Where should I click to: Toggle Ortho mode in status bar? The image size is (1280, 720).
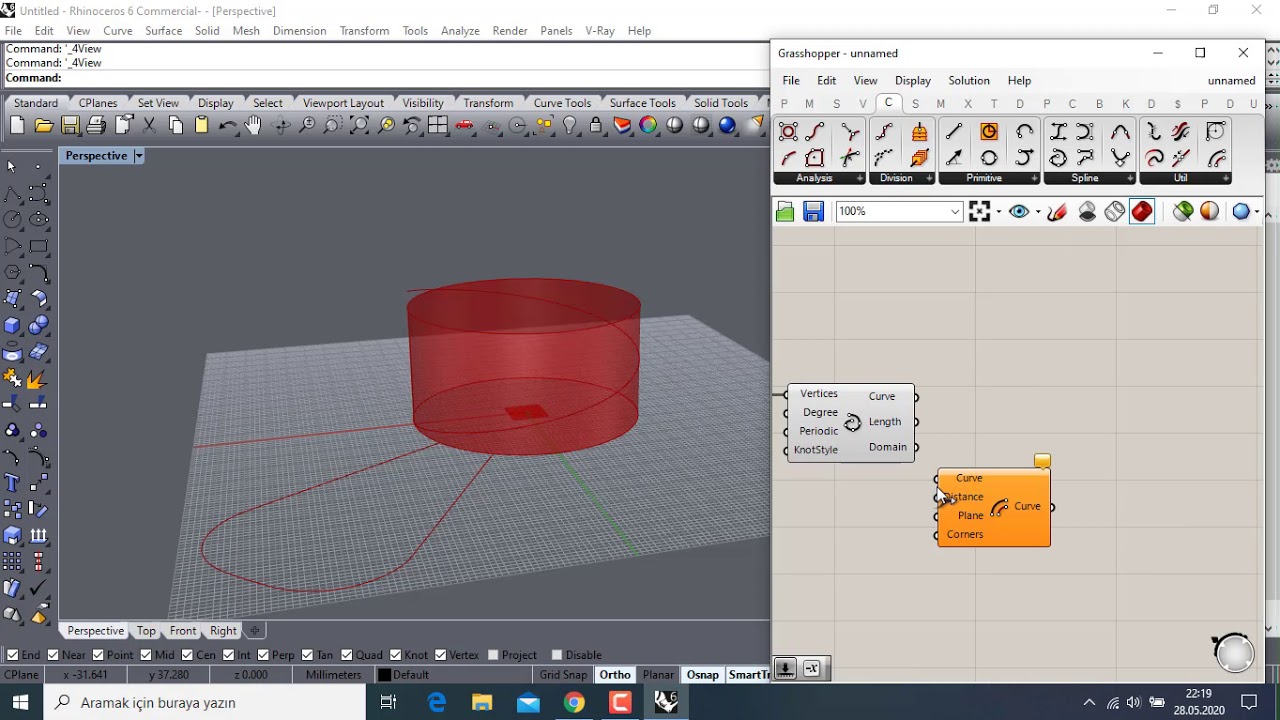pyautogui.click(x=615, y=675)
